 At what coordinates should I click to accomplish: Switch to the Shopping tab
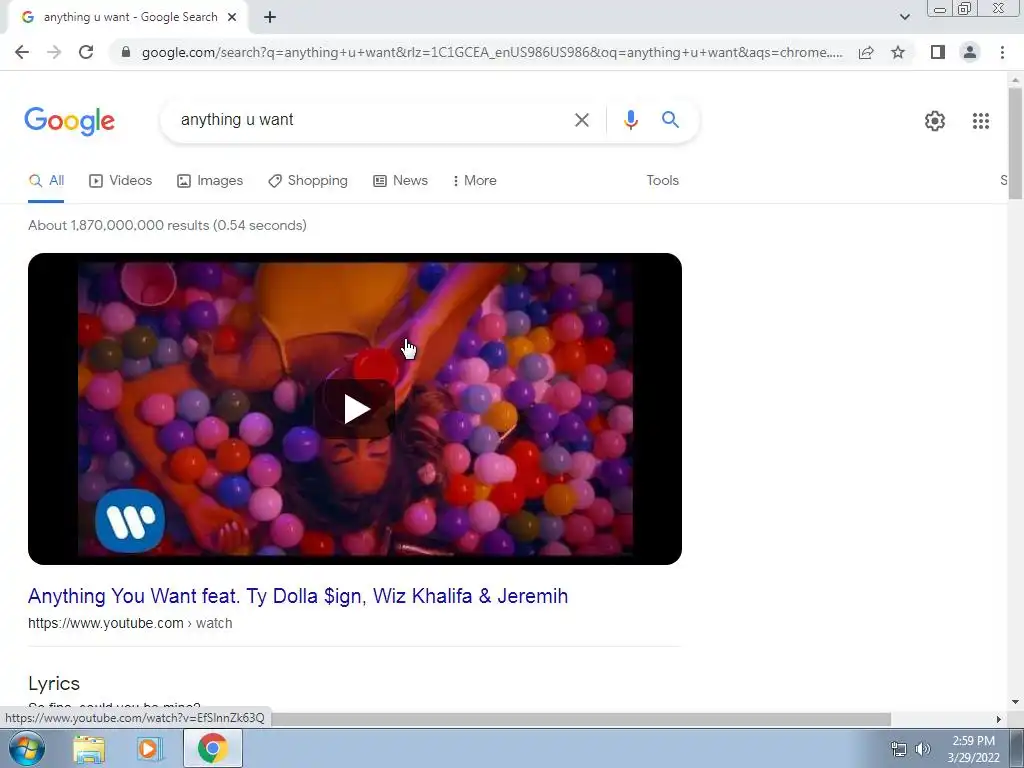(308, 181)
